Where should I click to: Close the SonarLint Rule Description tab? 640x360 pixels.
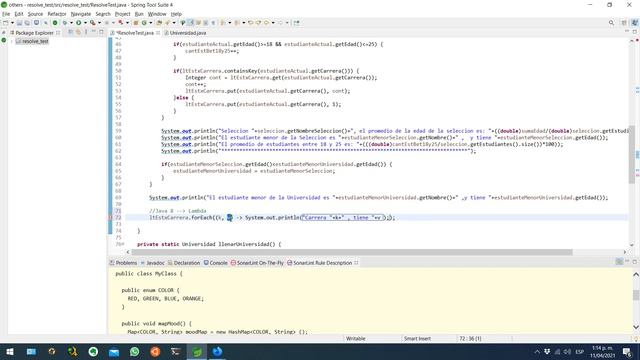click(356, 263)
